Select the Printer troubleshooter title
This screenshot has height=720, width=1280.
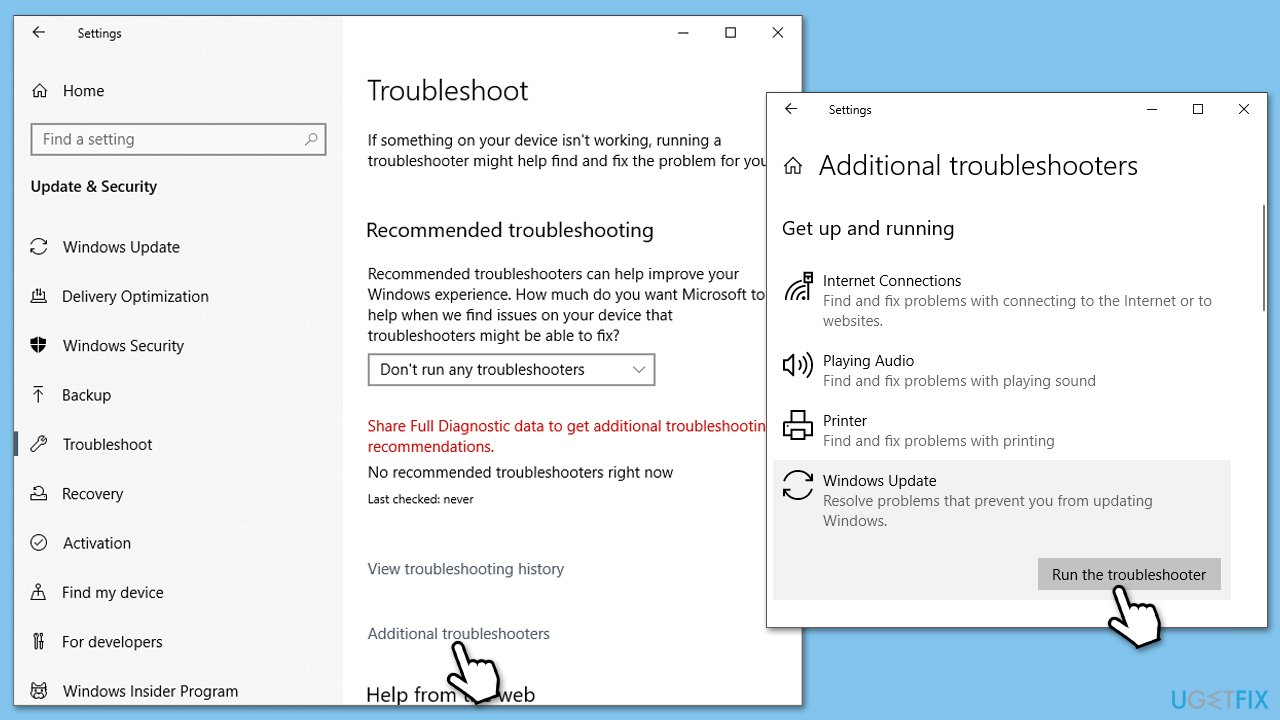(845, 421)
